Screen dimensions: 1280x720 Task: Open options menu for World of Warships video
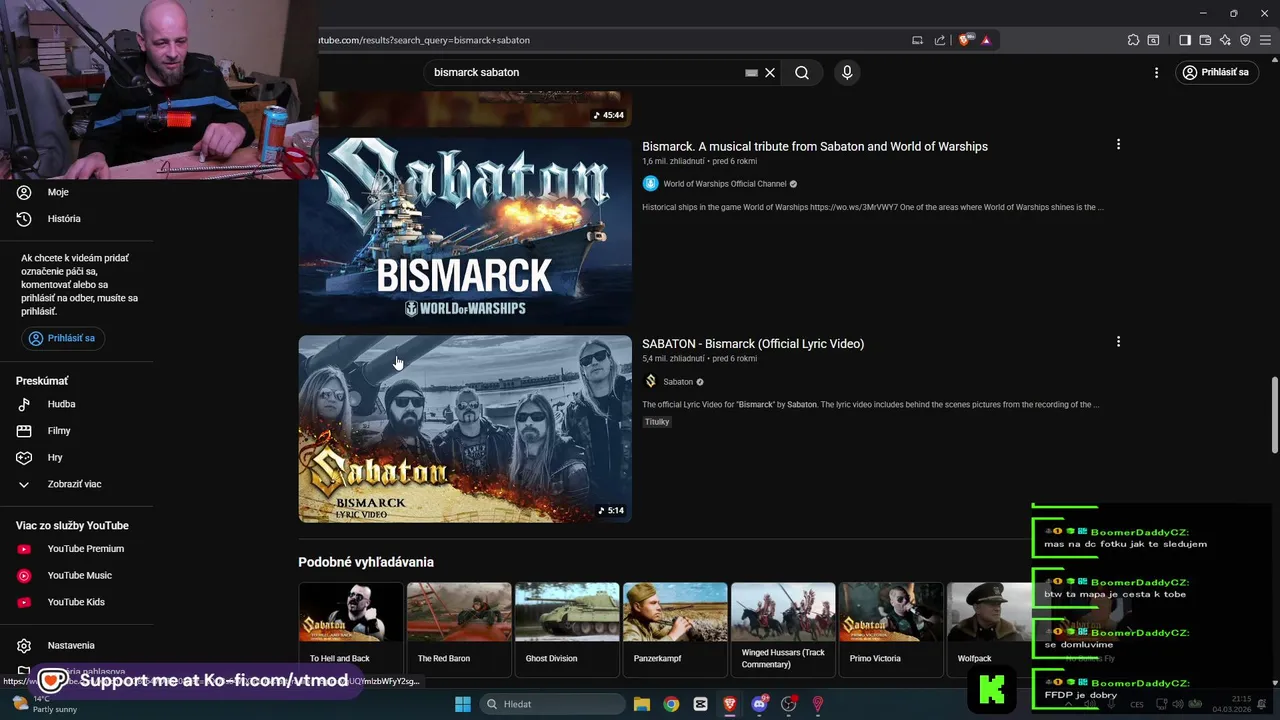(x=1118, y=144)
